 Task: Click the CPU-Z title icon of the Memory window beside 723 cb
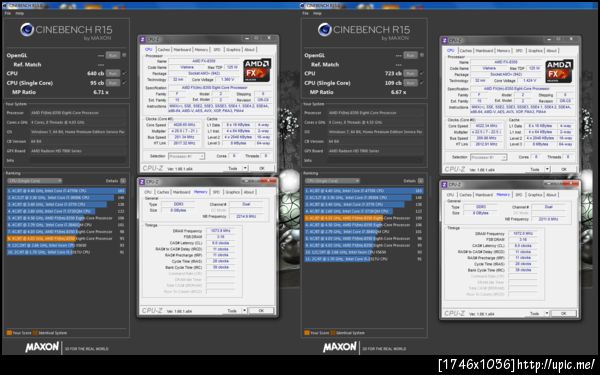(444, 184)
